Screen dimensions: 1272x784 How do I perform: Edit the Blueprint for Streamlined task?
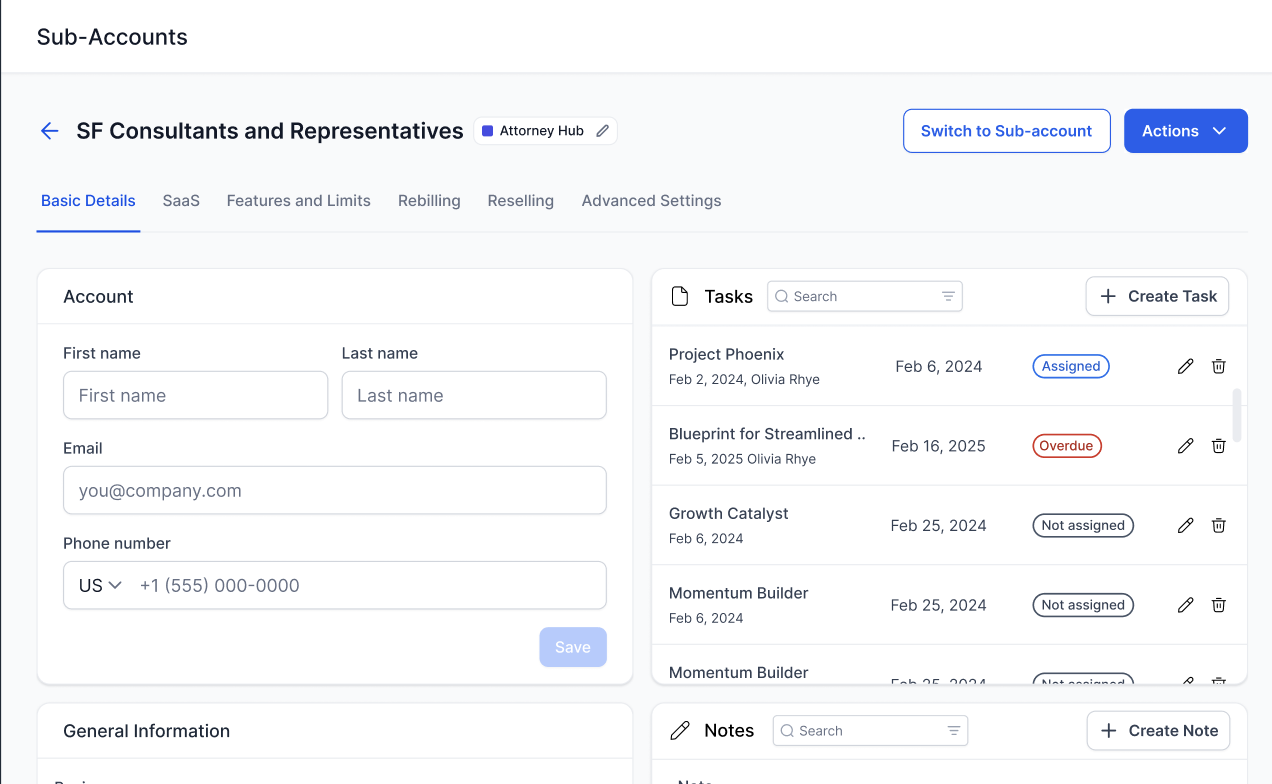click(1185, 446)
